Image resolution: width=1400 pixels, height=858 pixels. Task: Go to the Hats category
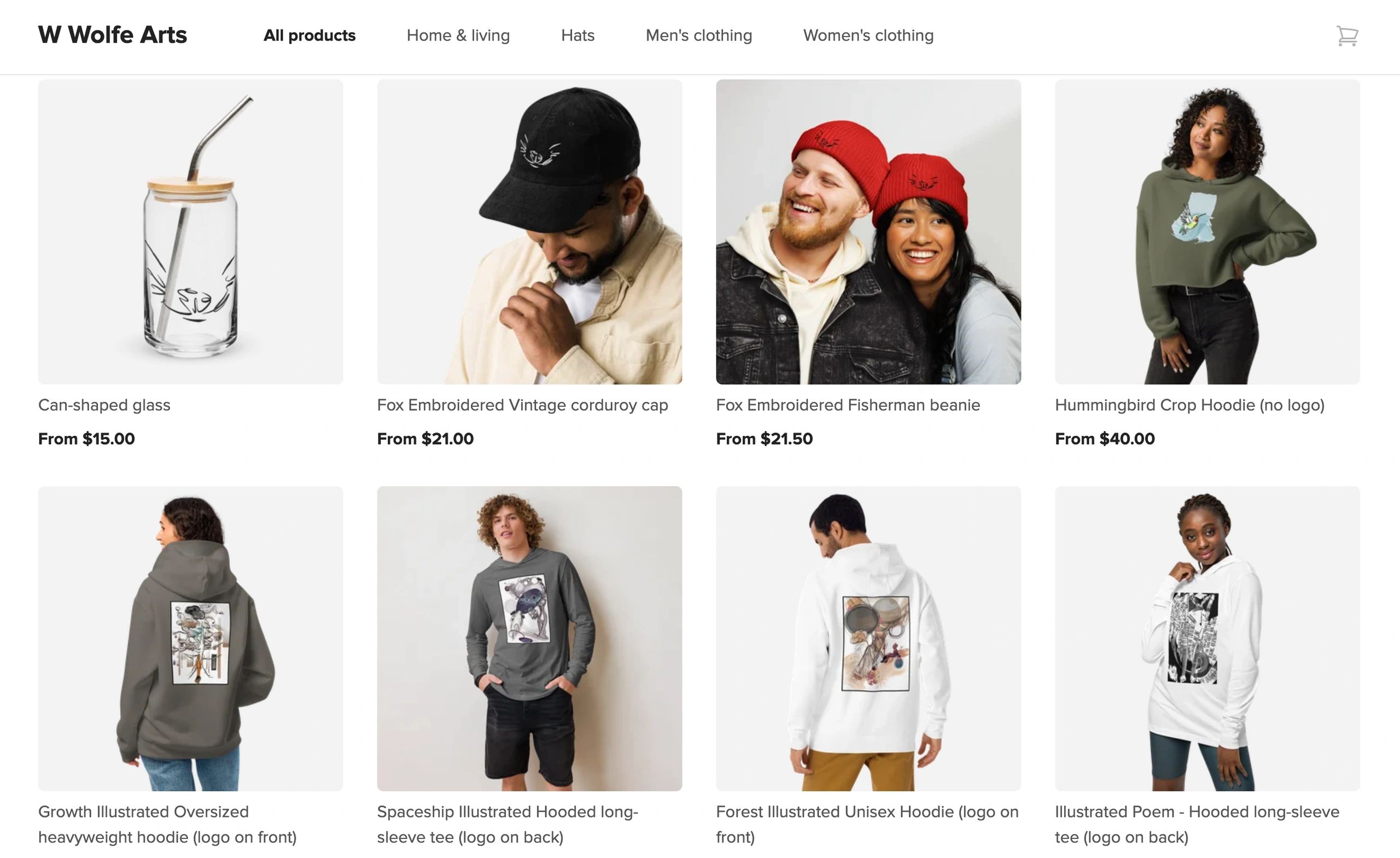pyautogui.click(x=577, y=36)
